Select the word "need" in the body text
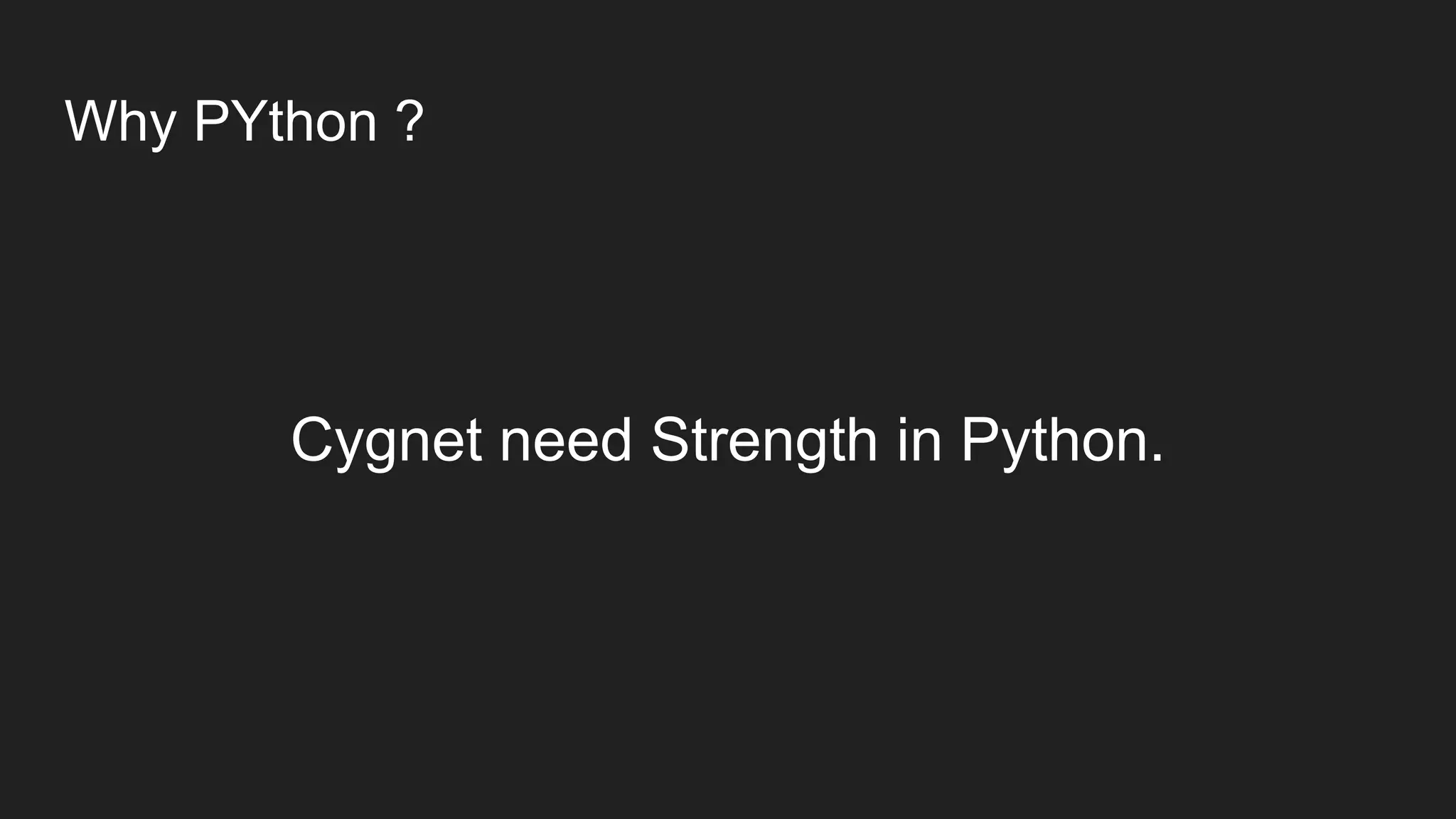The width and height of the screenshot is (1456, 819). pyautogui.click(x=566, y=439)
